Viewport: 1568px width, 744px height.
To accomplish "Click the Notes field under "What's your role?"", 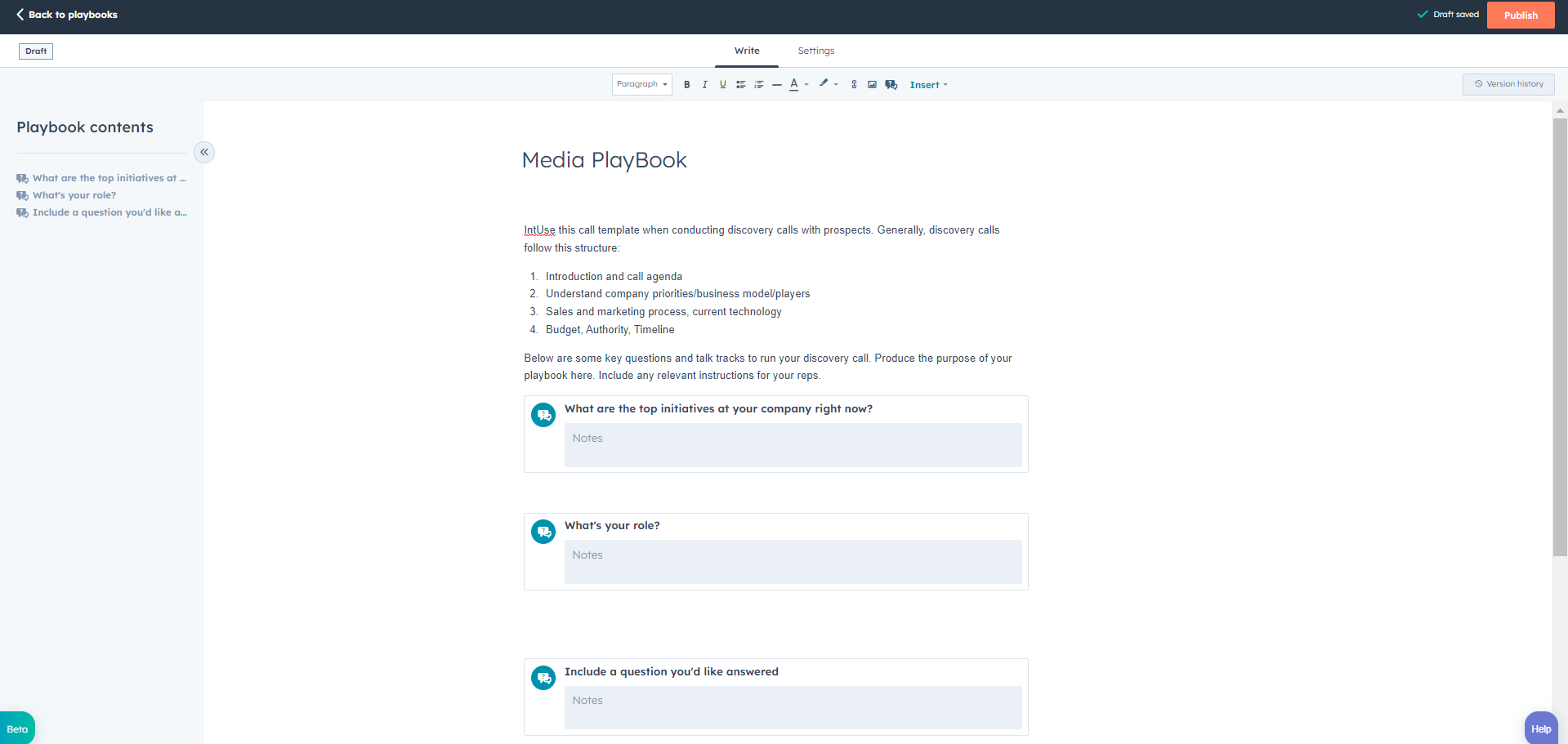I will pyautogui.click(x=792, y=562).
